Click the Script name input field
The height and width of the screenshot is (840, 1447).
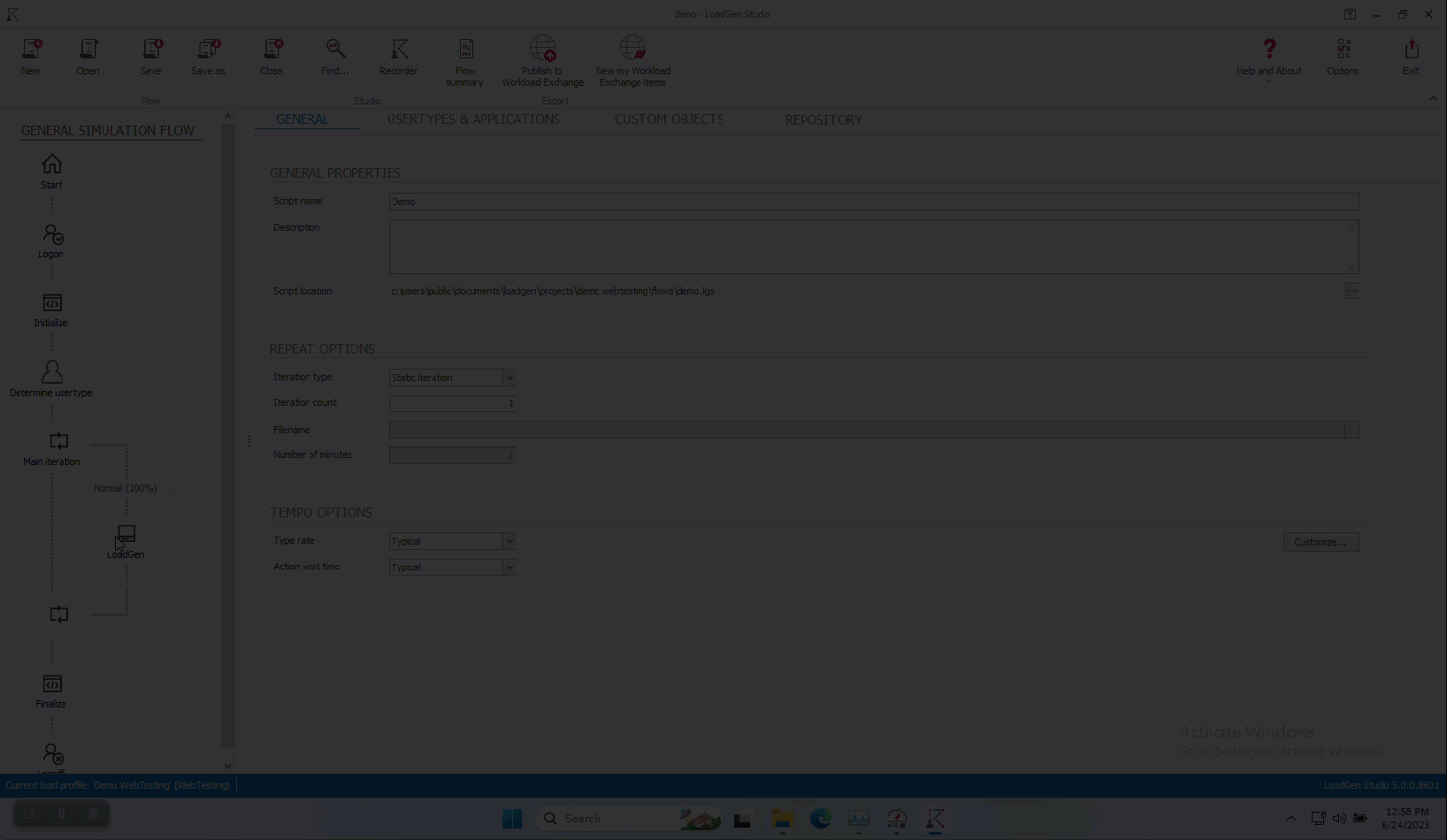[874, 202]
